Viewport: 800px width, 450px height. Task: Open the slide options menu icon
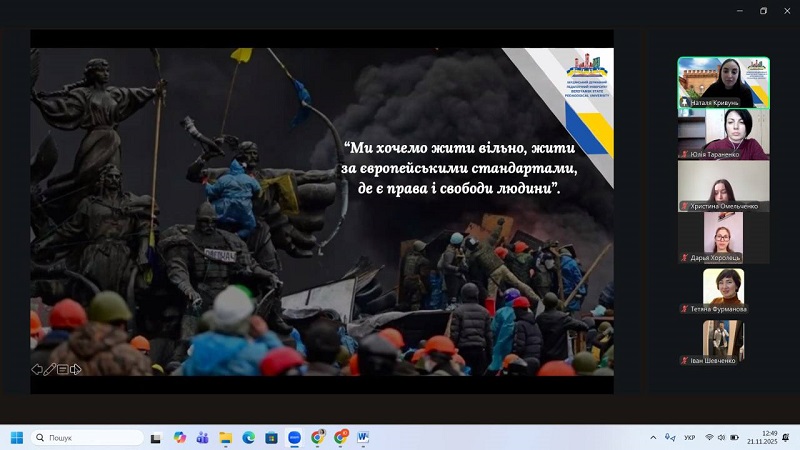pyautogui.click(x=63, y=369)
